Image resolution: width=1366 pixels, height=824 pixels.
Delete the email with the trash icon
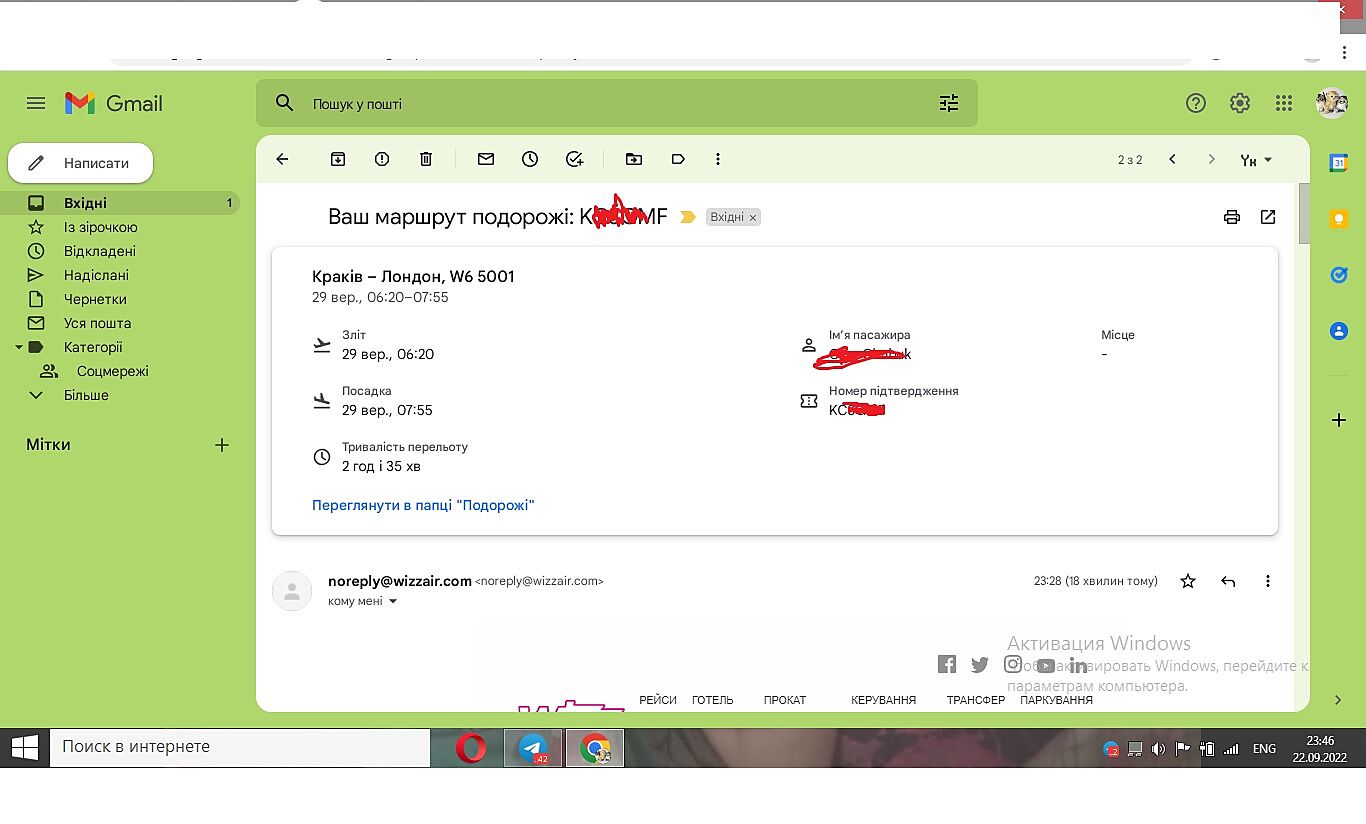click(x=426, y=159)
